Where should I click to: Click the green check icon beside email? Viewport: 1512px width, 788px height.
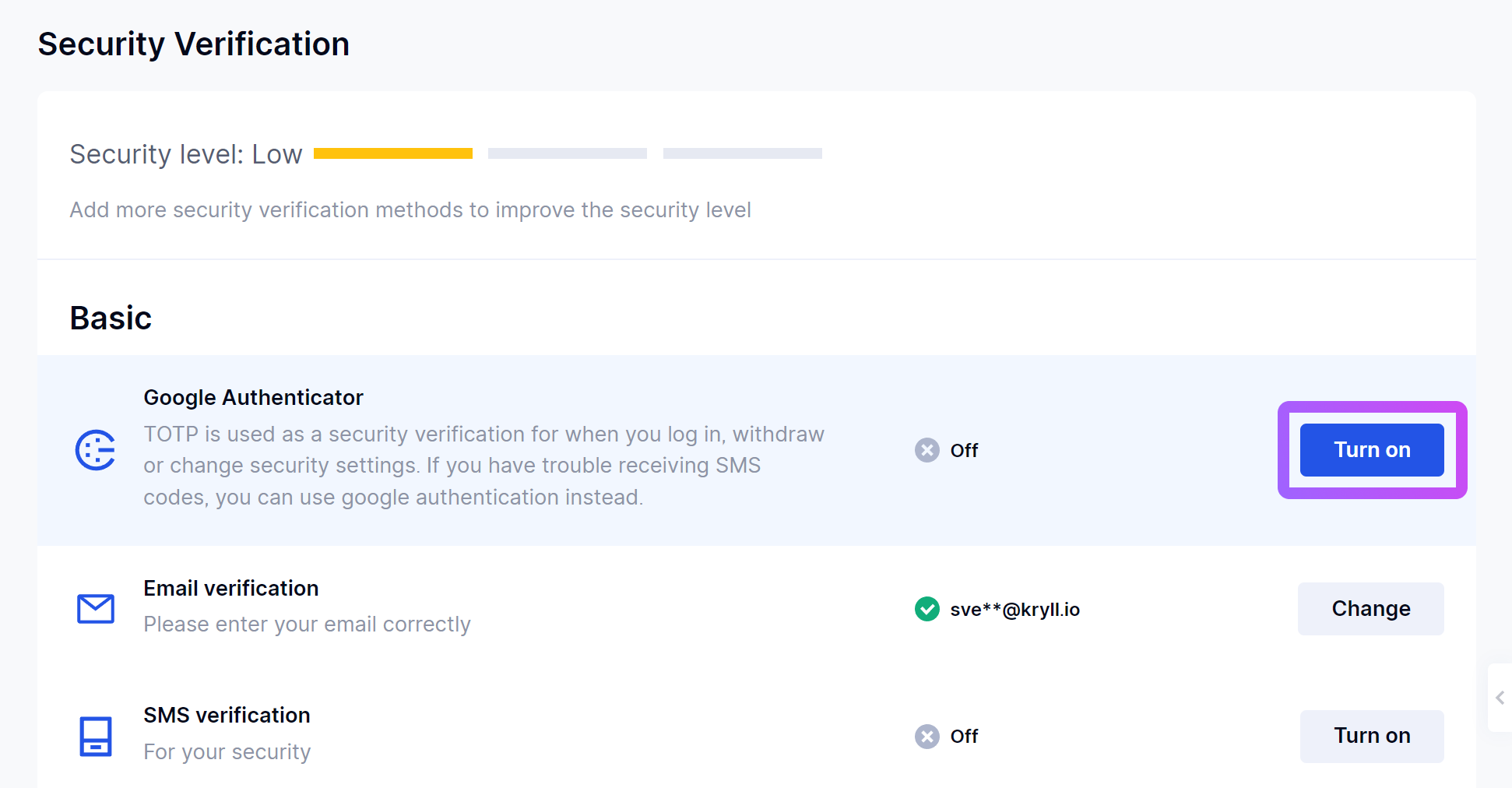coord(927,609)
